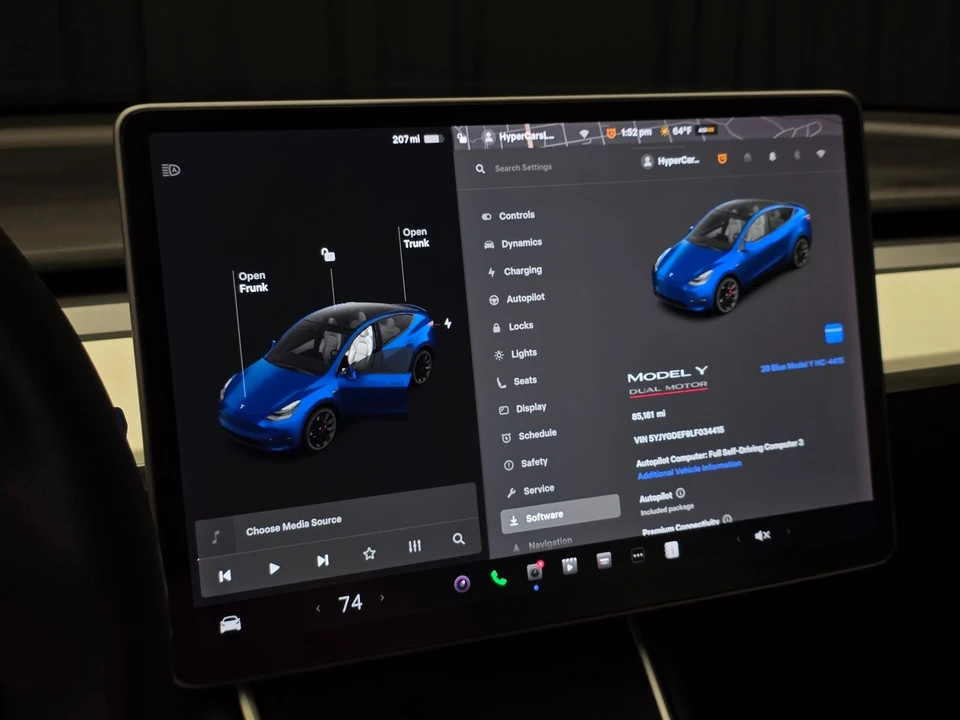Screen dimensions: 960x720
Task: Toggle the Sentry Mode icon in the settings header
Action: coord(722,159)
